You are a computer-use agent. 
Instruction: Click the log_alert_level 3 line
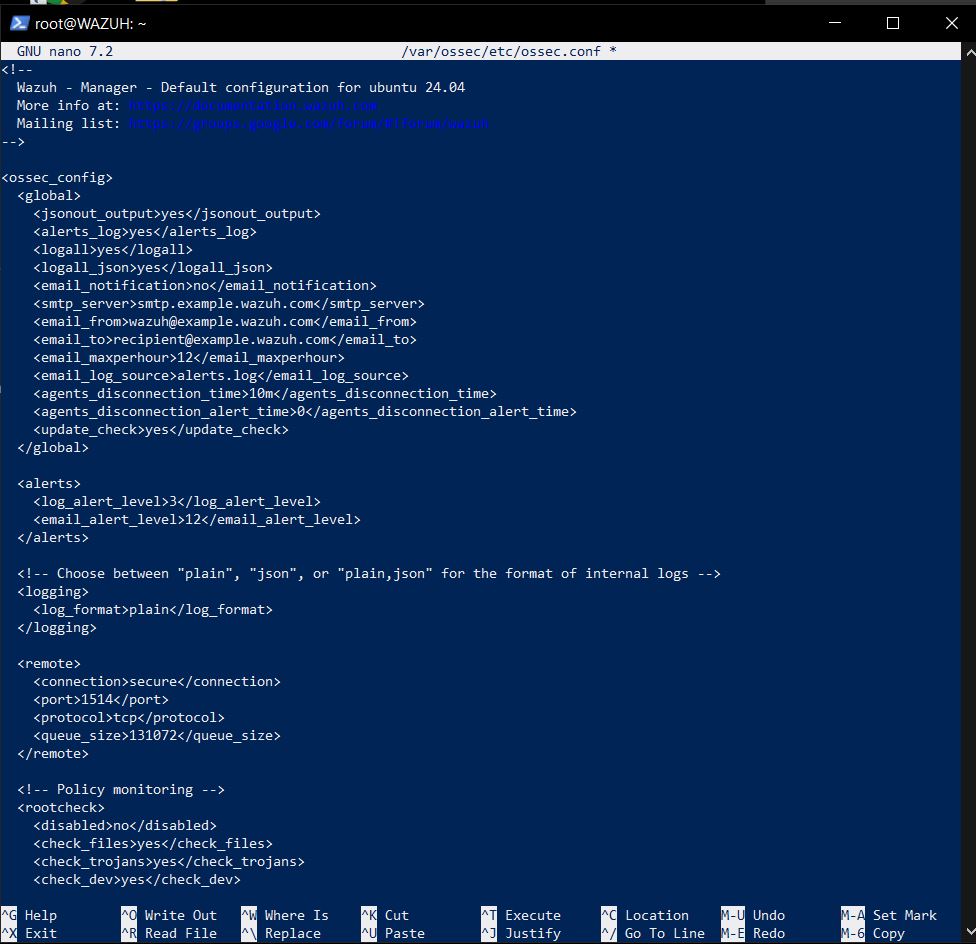coord(177,502)
